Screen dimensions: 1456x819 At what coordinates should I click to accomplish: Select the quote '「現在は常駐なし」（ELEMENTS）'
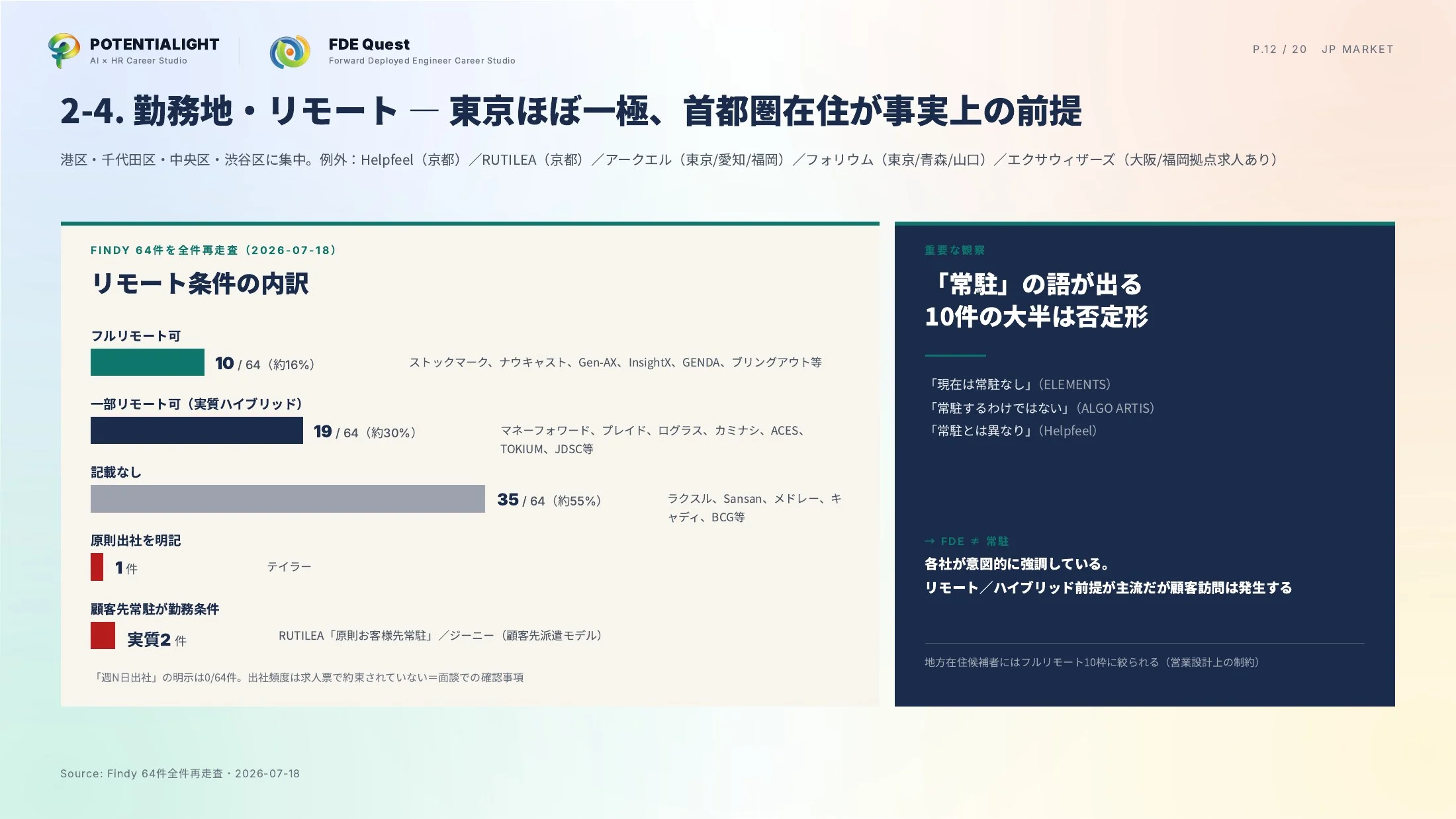pyautogui.click(x=1019, y=384)
